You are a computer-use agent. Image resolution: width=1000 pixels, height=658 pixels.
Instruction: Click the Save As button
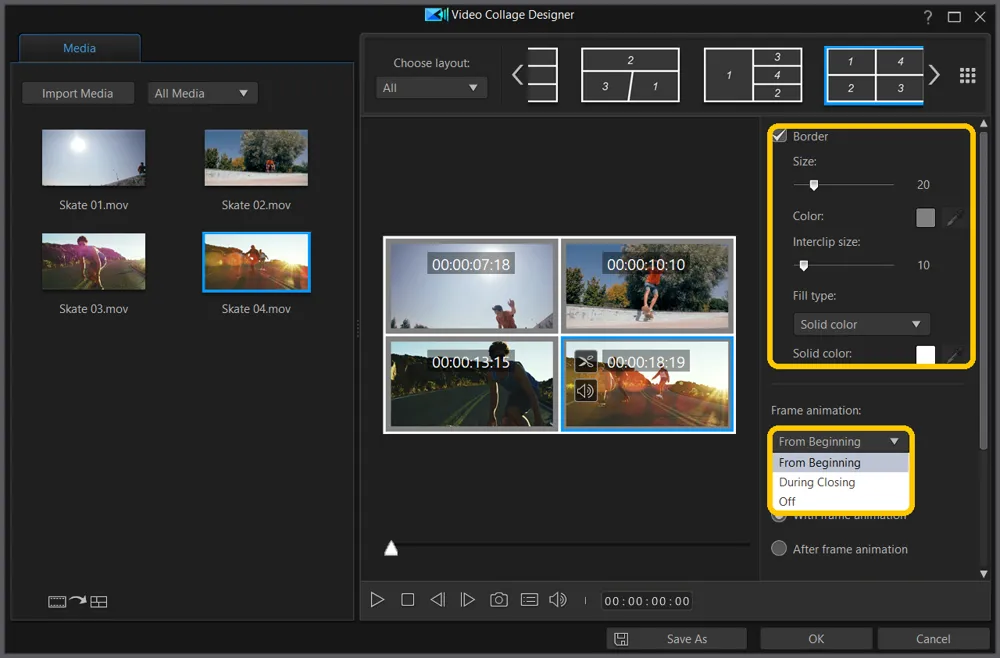coord(677,639)
